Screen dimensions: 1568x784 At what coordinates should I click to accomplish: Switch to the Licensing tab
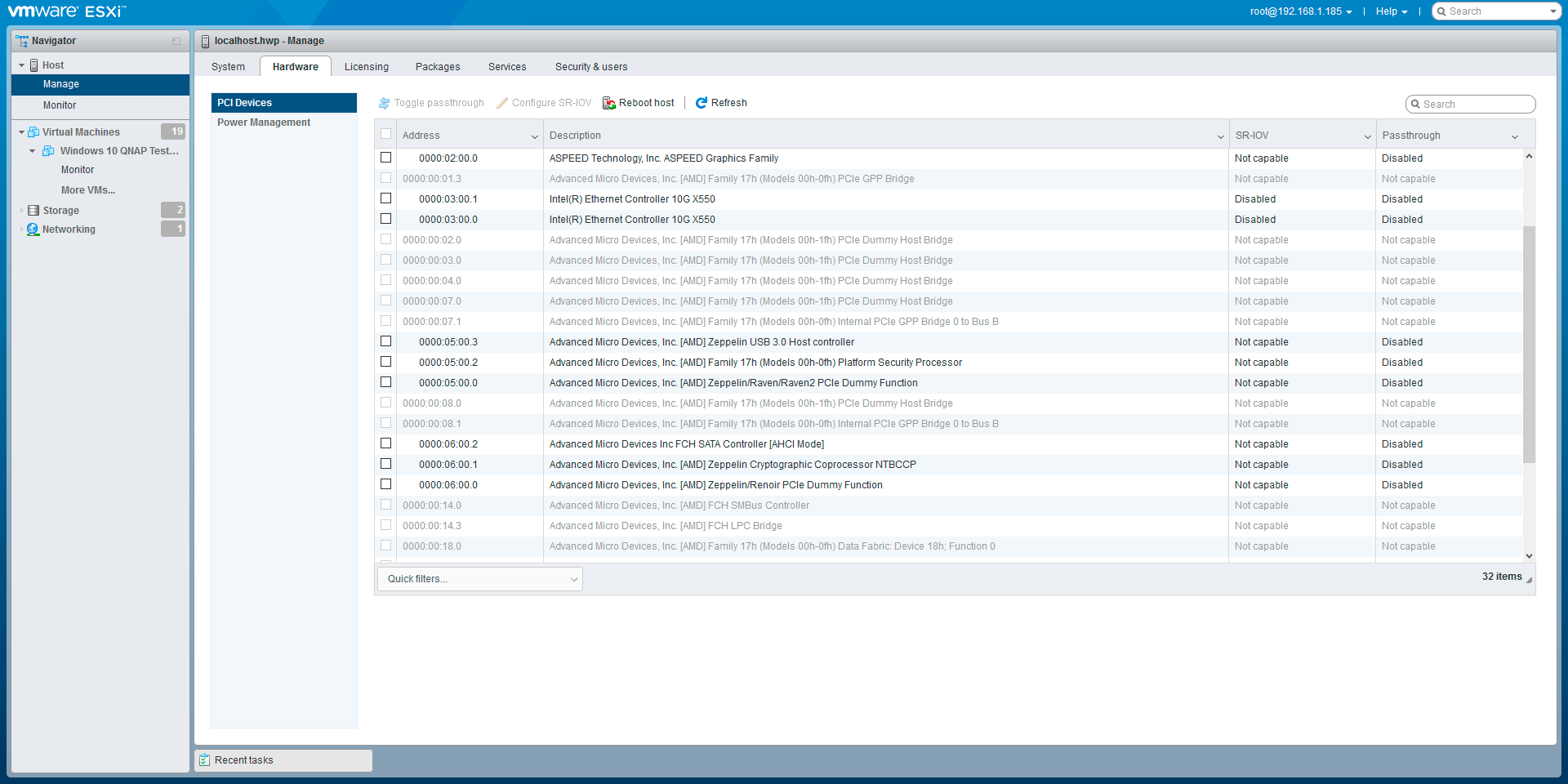click(x=367, y=67)
